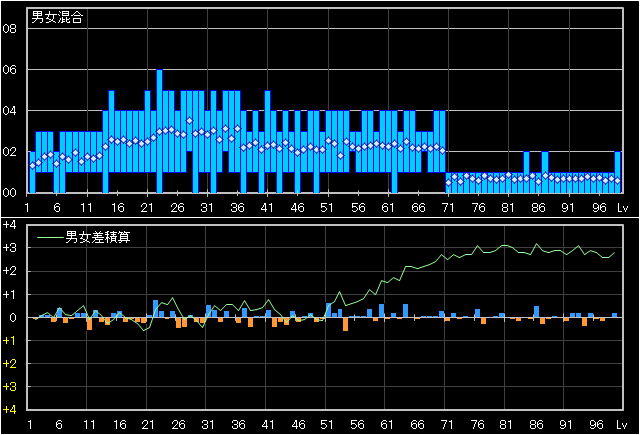Click white +3 label on 男女差積算 axis

point(9,248)
